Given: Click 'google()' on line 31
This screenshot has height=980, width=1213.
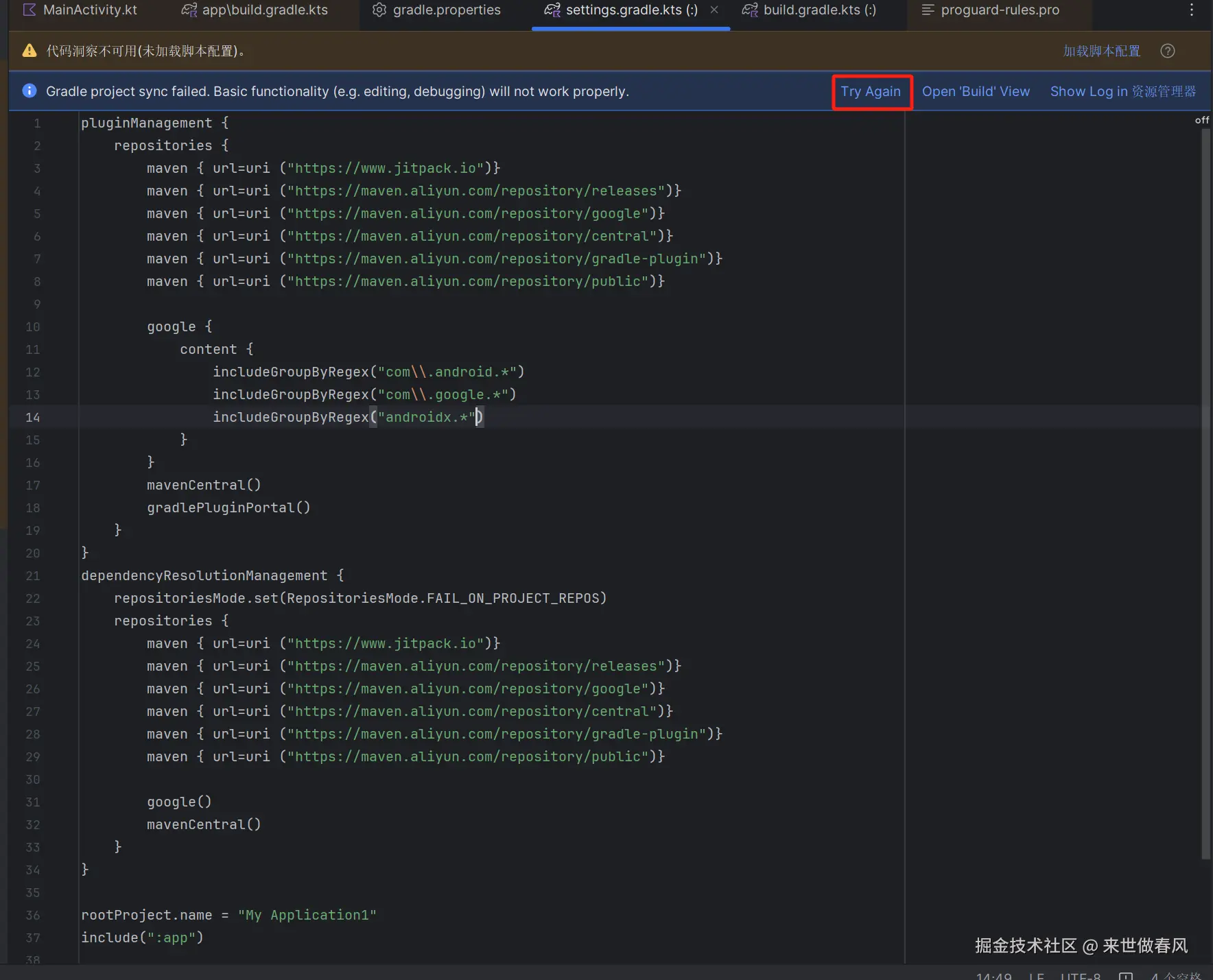Looking at the screenshot, I should pos(180,802).
